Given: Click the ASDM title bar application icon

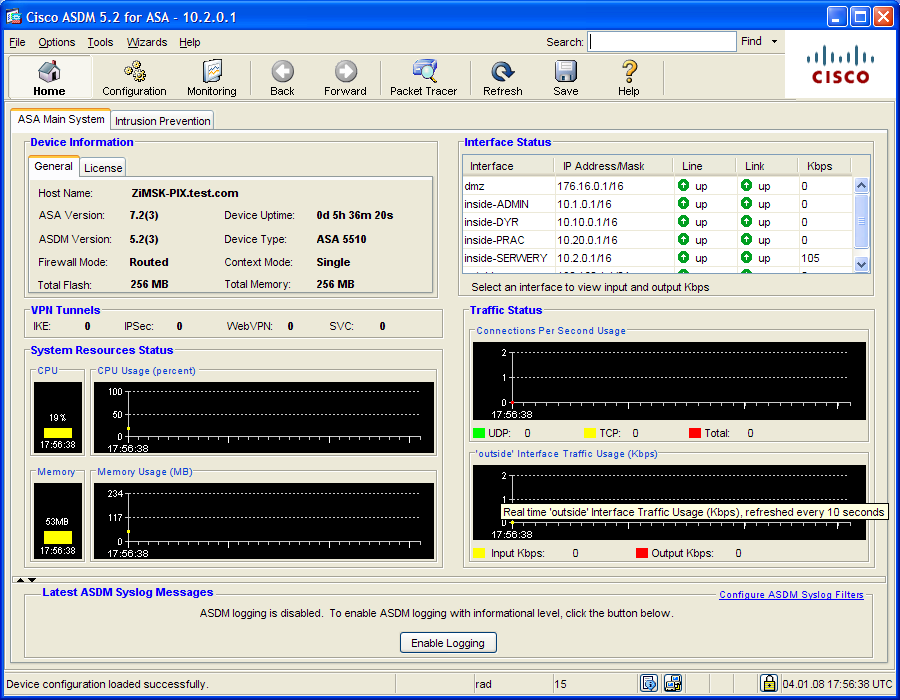Looking at the screenshot, I should pyautogui.click(x=14, y=16).
